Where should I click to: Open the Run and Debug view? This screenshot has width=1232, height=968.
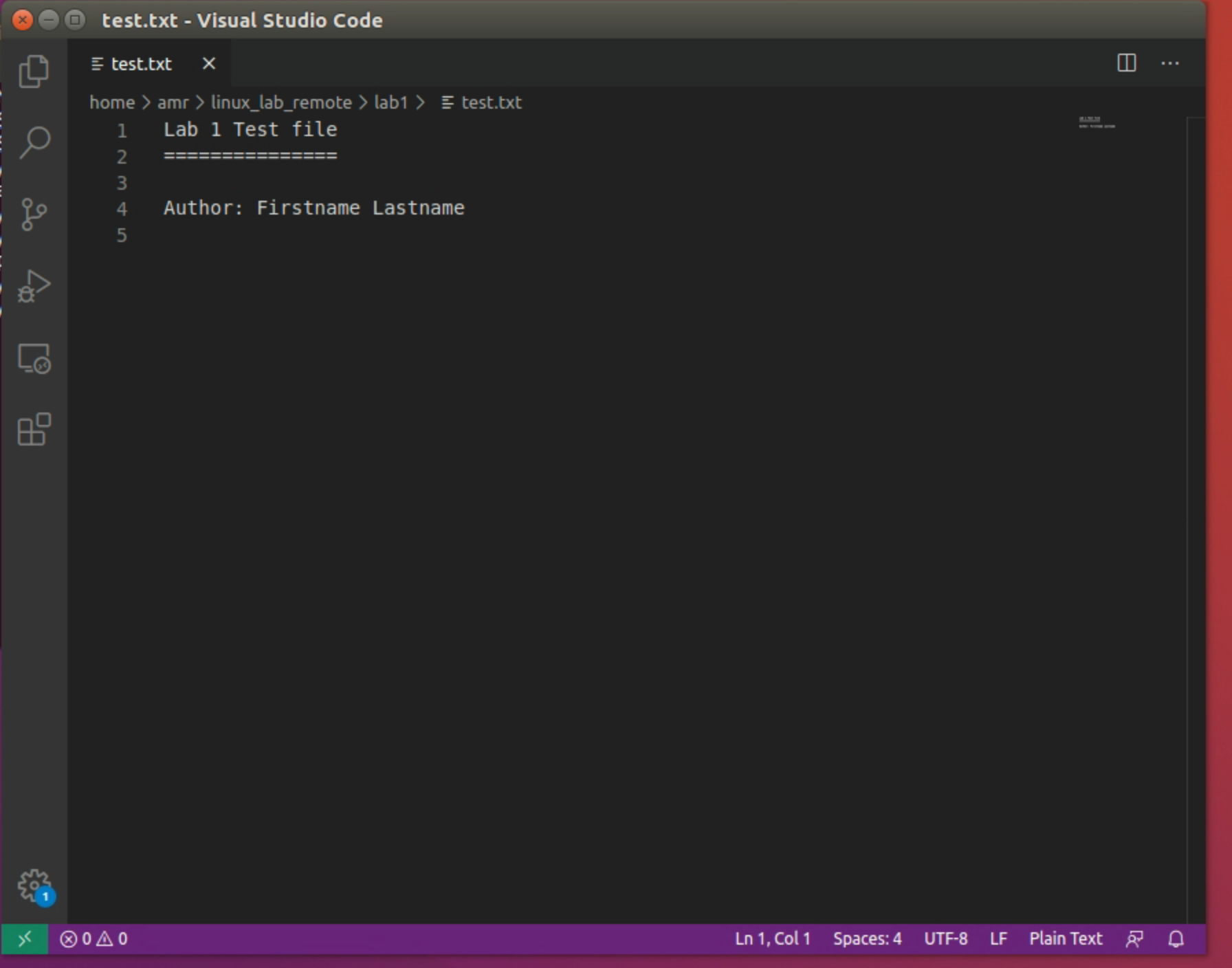(34, 286)
